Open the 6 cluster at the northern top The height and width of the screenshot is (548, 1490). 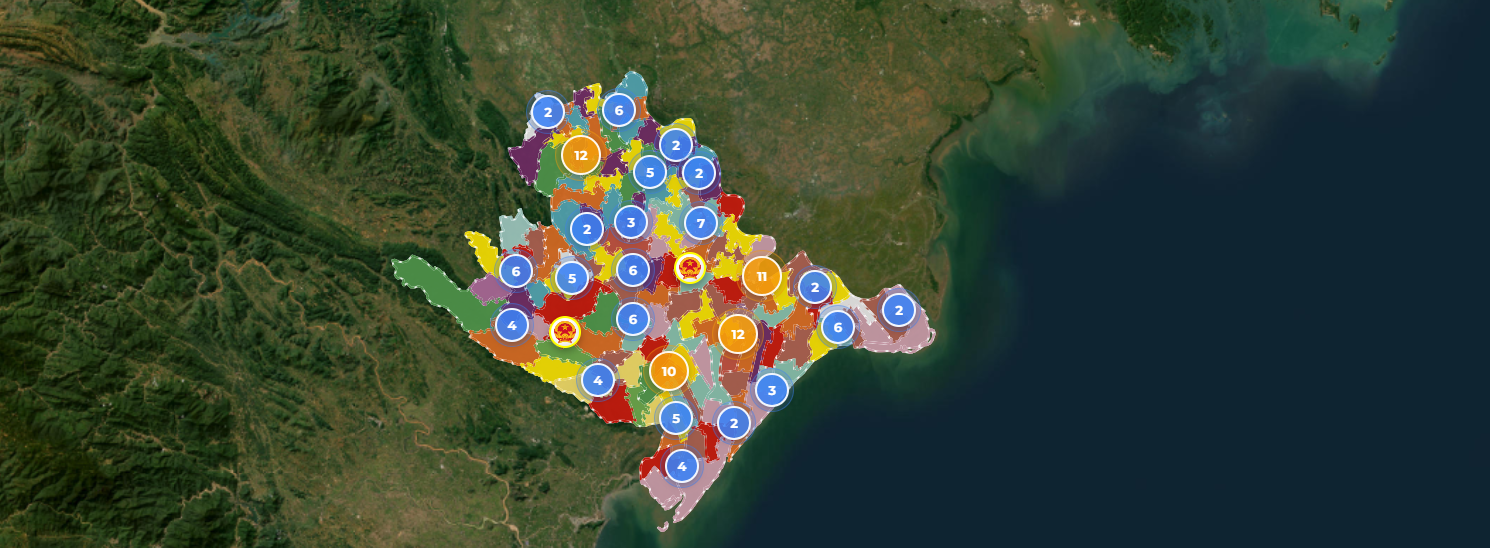(x=619, y=110)
